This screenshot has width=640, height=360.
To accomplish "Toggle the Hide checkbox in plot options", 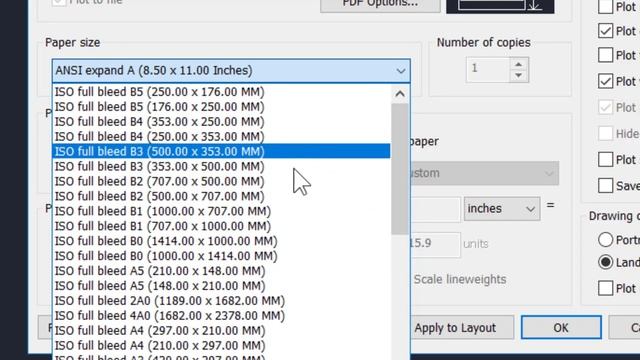I will (605, 133).
